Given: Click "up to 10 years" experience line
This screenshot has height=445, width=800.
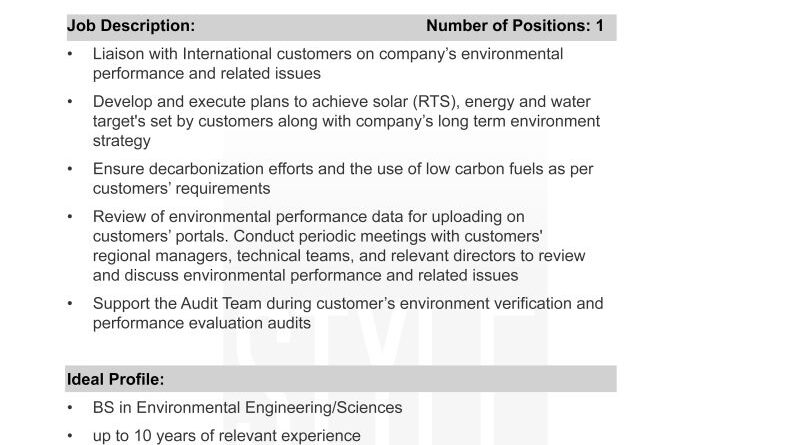Looking at the screenshot, I should coord(226,435).
